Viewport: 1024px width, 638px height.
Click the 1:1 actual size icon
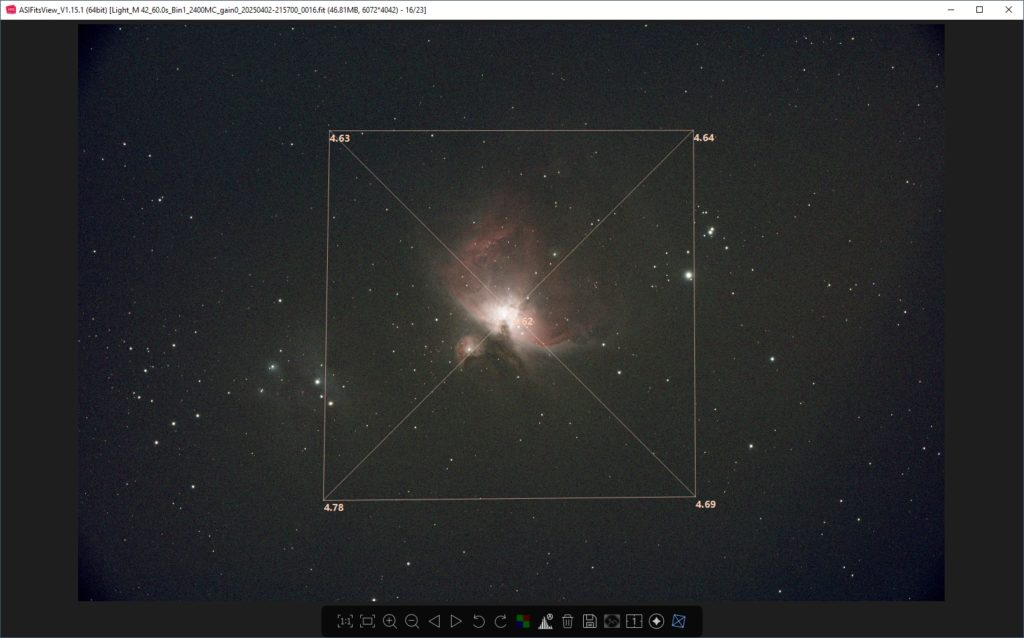pos(345,621)
